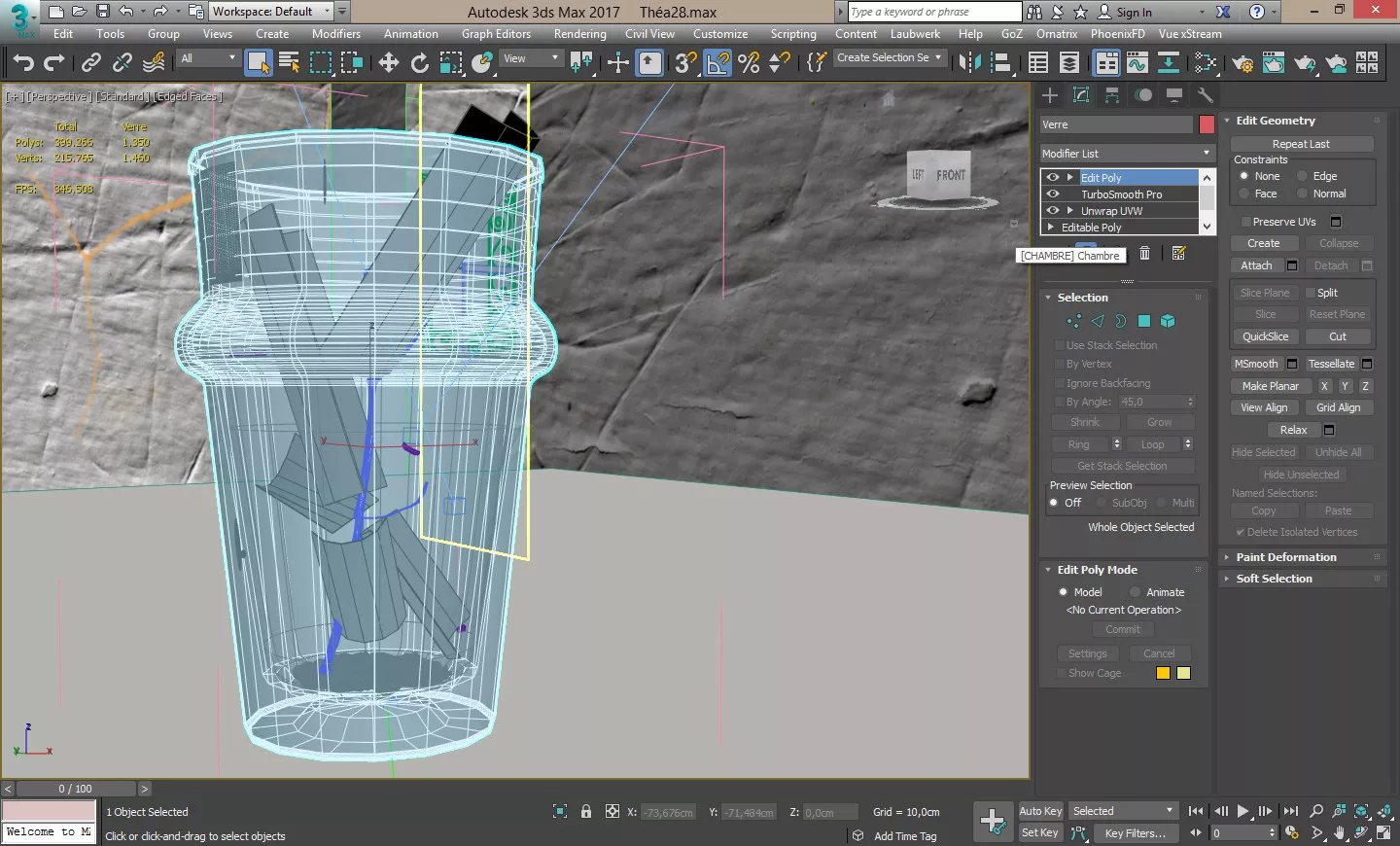The height and width of the screenshot is (846, 1400).
Task: Click the red object color swatch
Action: point(1207,124)
